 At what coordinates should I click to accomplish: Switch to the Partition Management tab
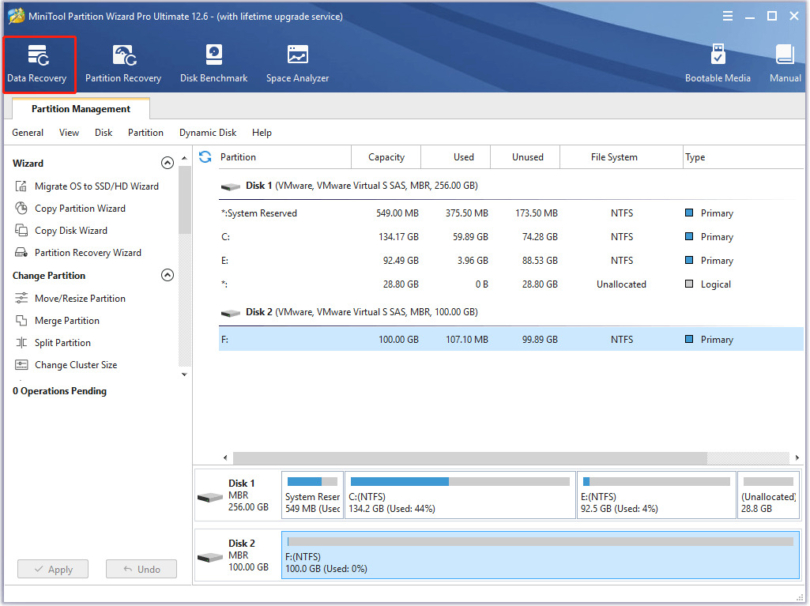tap(79, 109)
